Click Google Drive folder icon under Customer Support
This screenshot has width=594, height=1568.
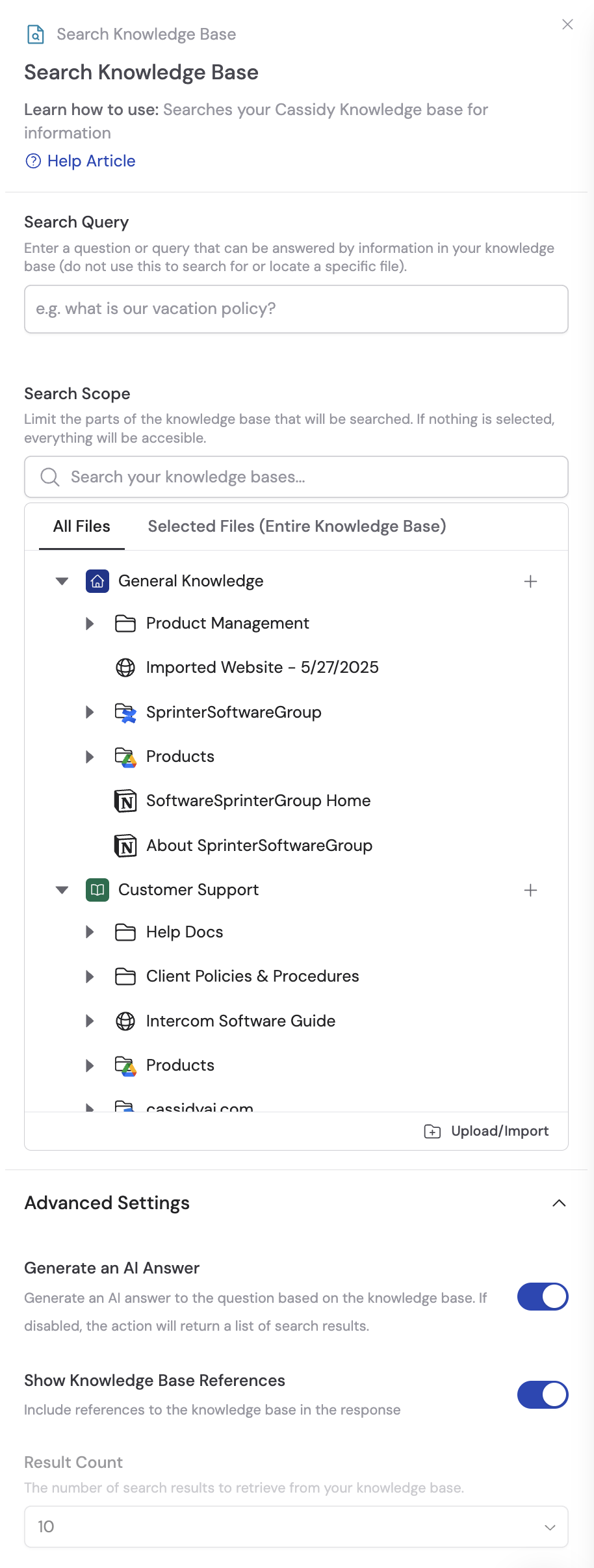[125, 1065]
